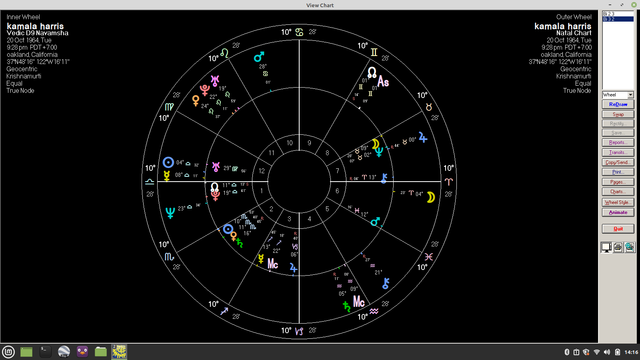Screen dimensions: 640x360
Task: Click the outer wheel Mc point
Action: (359, 302)
